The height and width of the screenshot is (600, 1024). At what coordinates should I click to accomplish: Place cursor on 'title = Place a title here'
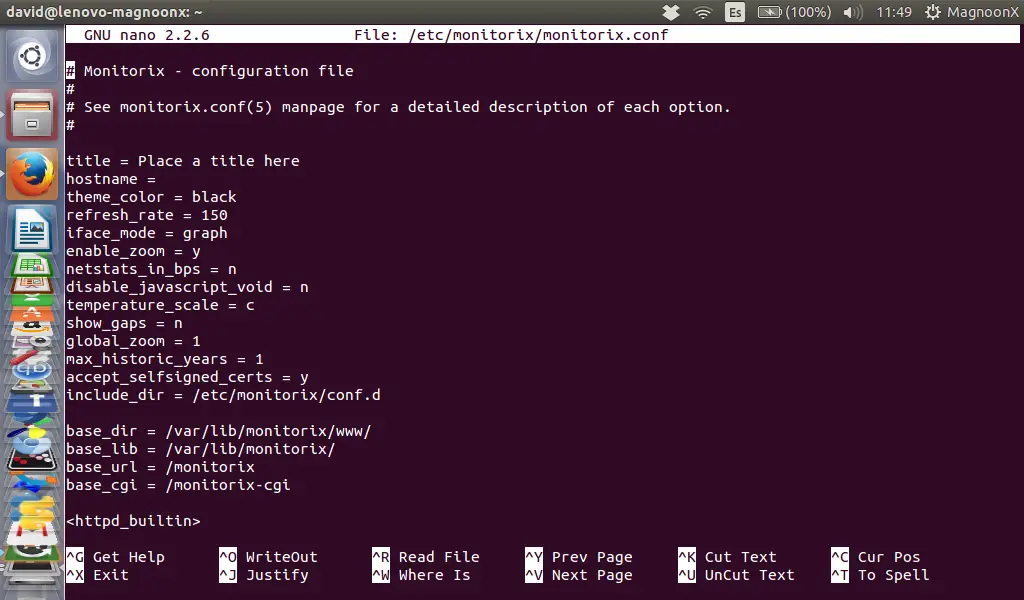[x=183, y=161]
